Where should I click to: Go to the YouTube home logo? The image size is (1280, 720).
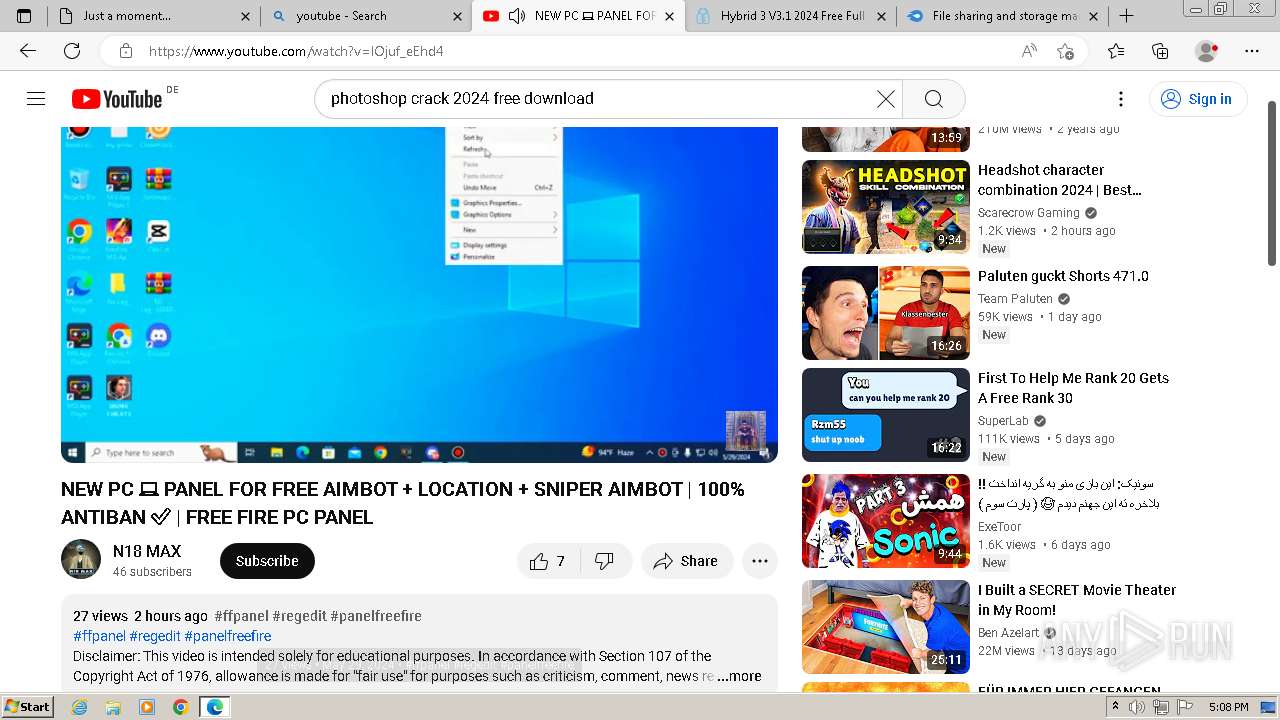click(x=117, y=99)
